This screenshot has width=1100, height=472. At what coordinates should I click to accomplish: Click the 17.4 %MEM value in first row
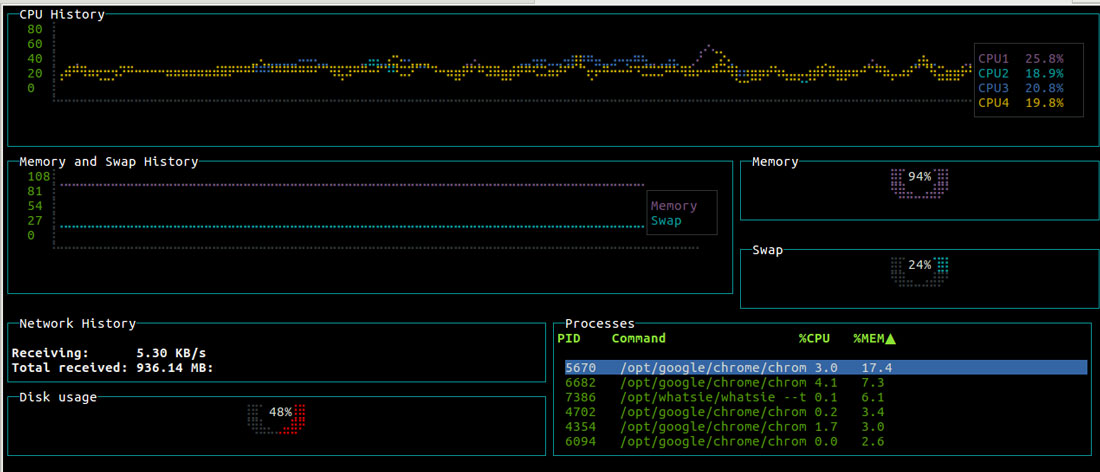[876, 368]
